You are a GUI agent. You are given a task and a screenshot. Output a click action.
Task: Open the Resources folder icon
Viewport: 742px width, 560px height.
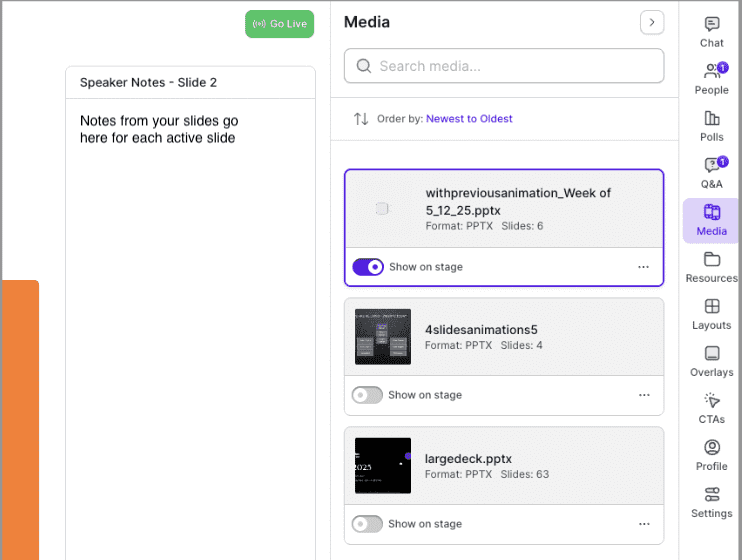pyautogui.click(x=711, y=260)
